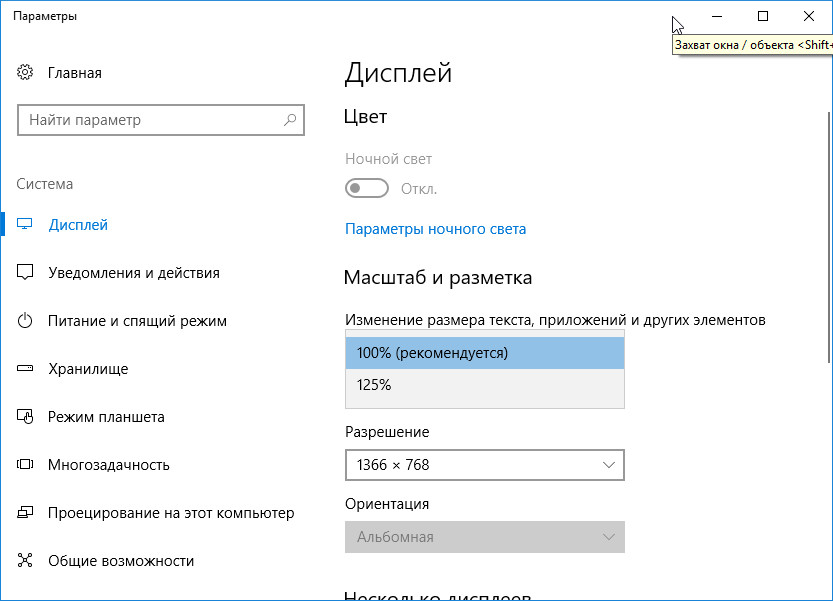
Task: Open Параметры ночного света link
Action: click(x=436, y=229)
